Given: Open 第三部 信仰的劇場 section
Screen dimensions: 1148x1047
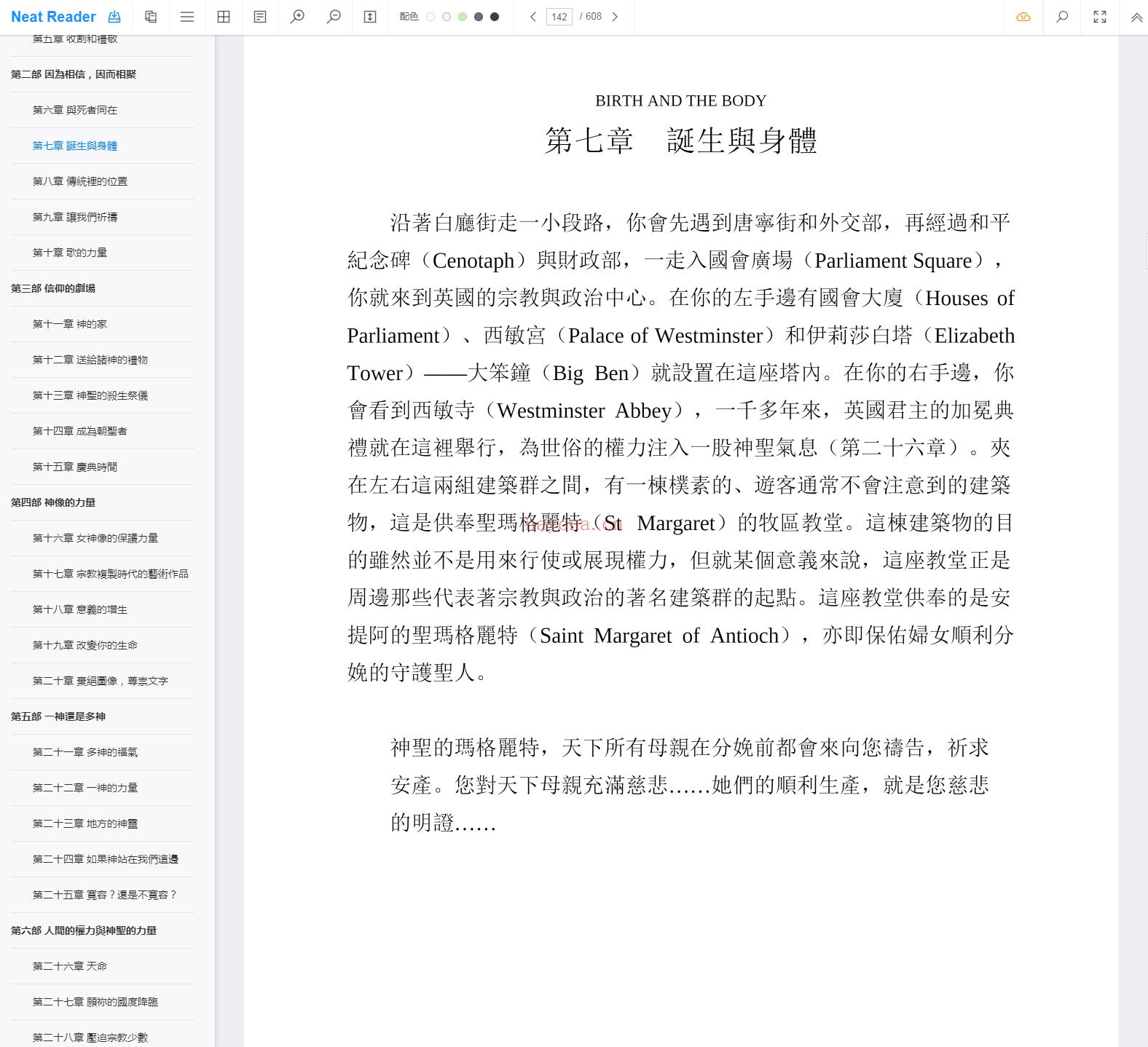Looking at the screenshot, I should point(53,288).
